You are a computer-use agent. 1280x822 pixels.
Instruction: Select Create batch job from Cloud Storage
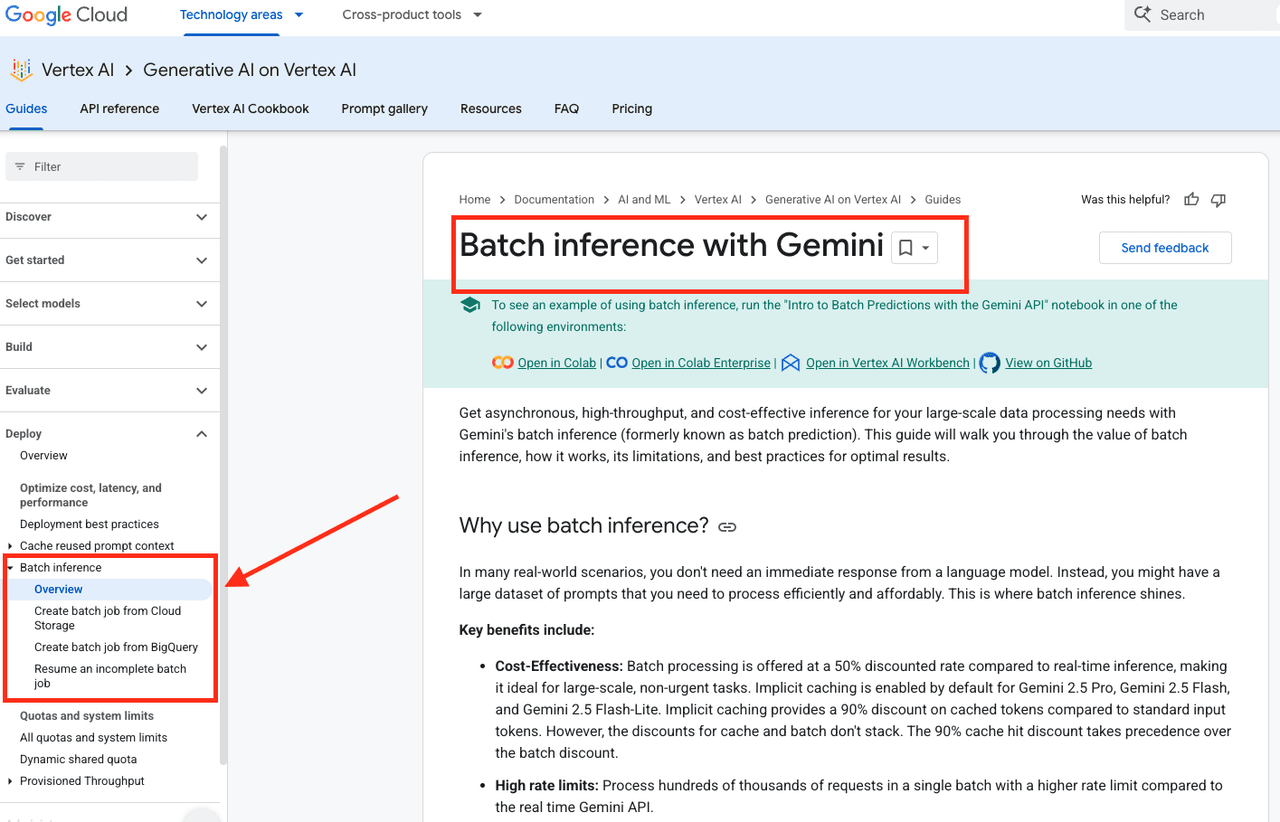pos(108,618)
